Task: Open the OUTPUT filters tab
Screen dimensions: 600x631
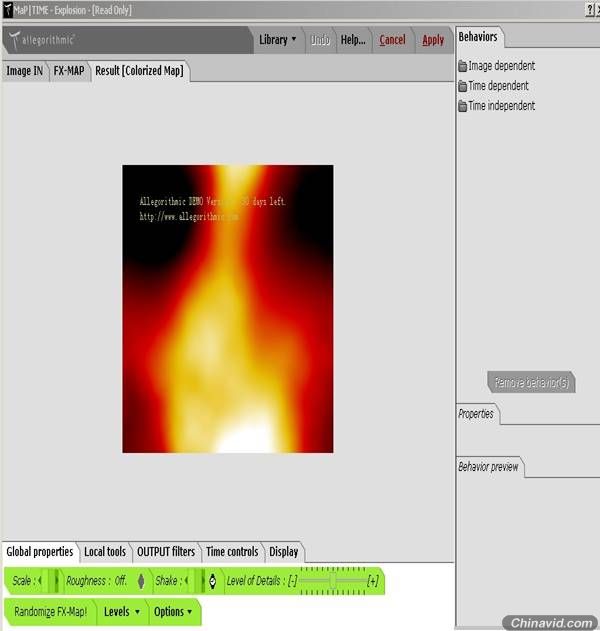Action: point(166,551)
